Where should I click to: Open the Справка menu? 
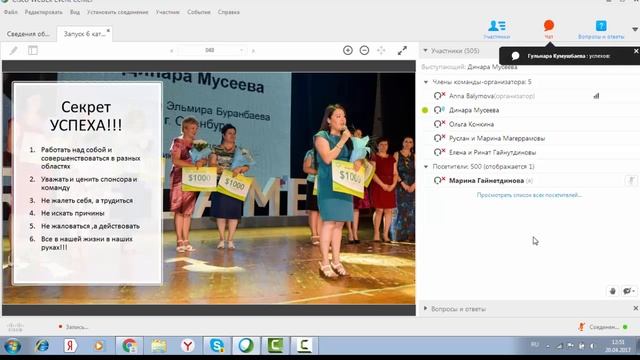(x=229, y=12)
